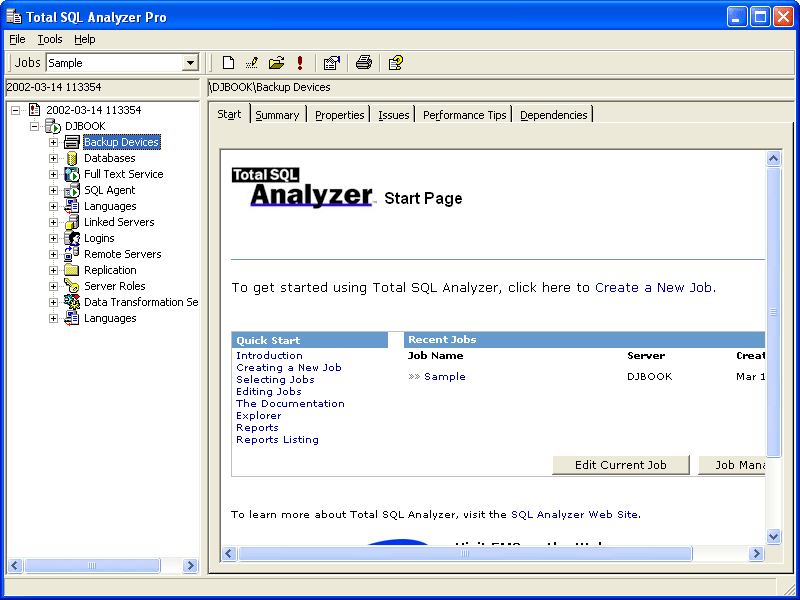
Task: Click the Linked Servers icon
Action: pos(72,222)
